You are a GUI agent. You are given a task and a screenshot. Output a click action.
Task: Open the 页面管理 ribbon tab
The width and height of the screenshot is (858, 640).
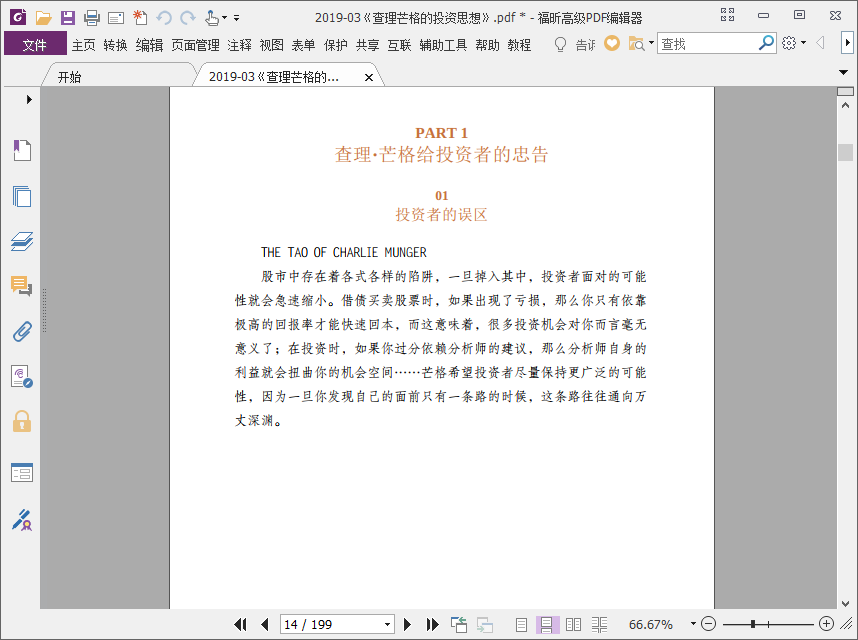pyautogui.click(x=195, y=45)
